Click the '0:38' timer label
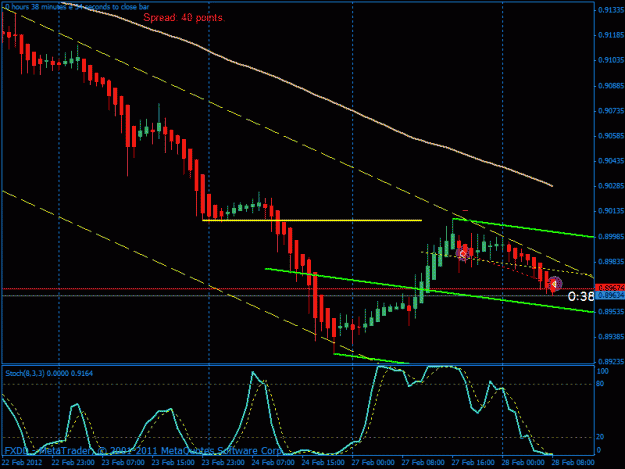The width and height of the screenshot is (625, 469). point(581,296)
